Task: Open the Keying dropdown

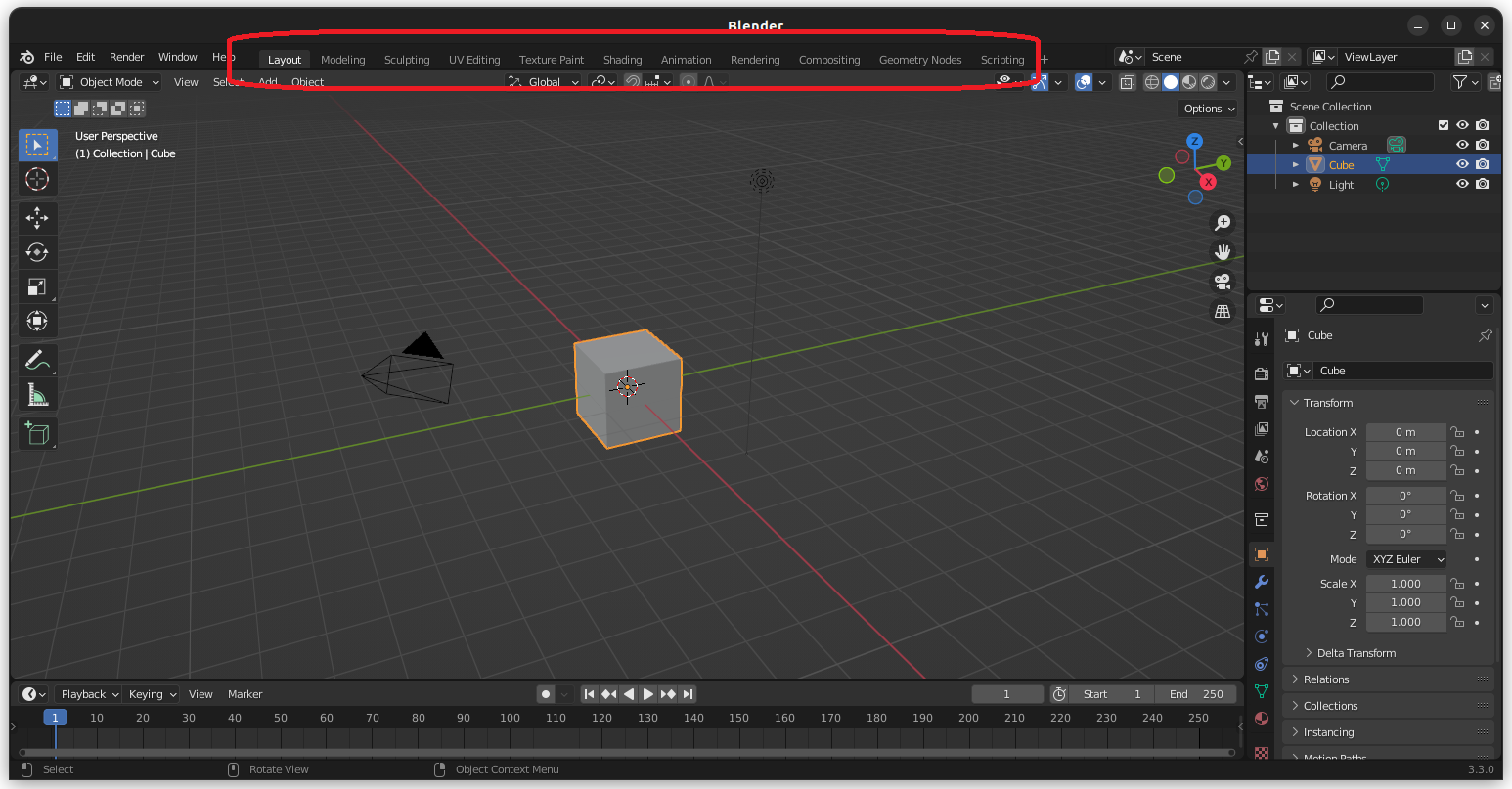Action: [x=152, y=694]
